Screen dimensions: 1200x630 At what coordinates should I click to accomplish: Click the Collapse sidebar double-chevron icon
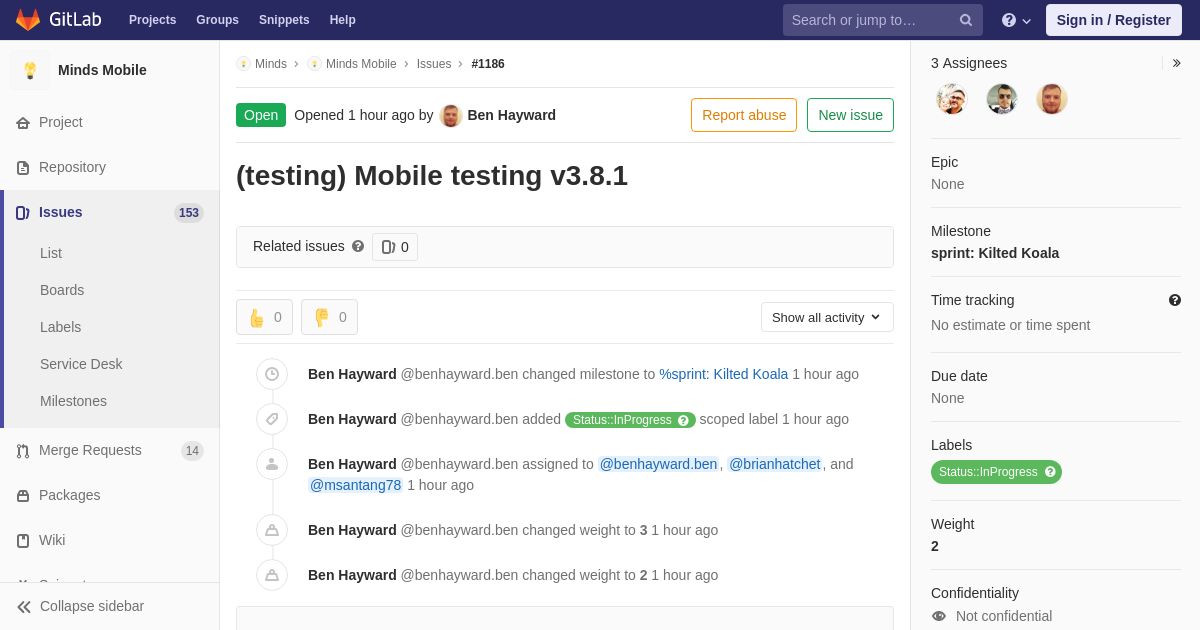(x=24, y=606)
